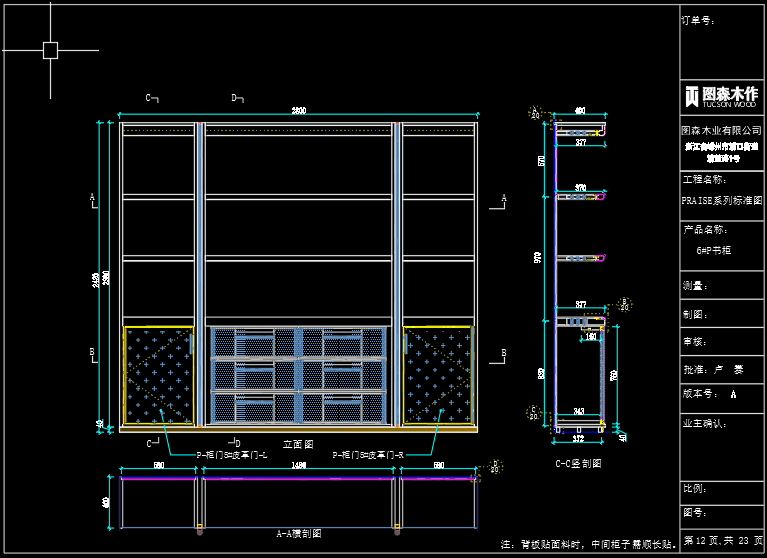The height and width of the screenshot is (558, 767).
Task: Select the A-A横剖图 section title
Action: click(x=299, y=534)
